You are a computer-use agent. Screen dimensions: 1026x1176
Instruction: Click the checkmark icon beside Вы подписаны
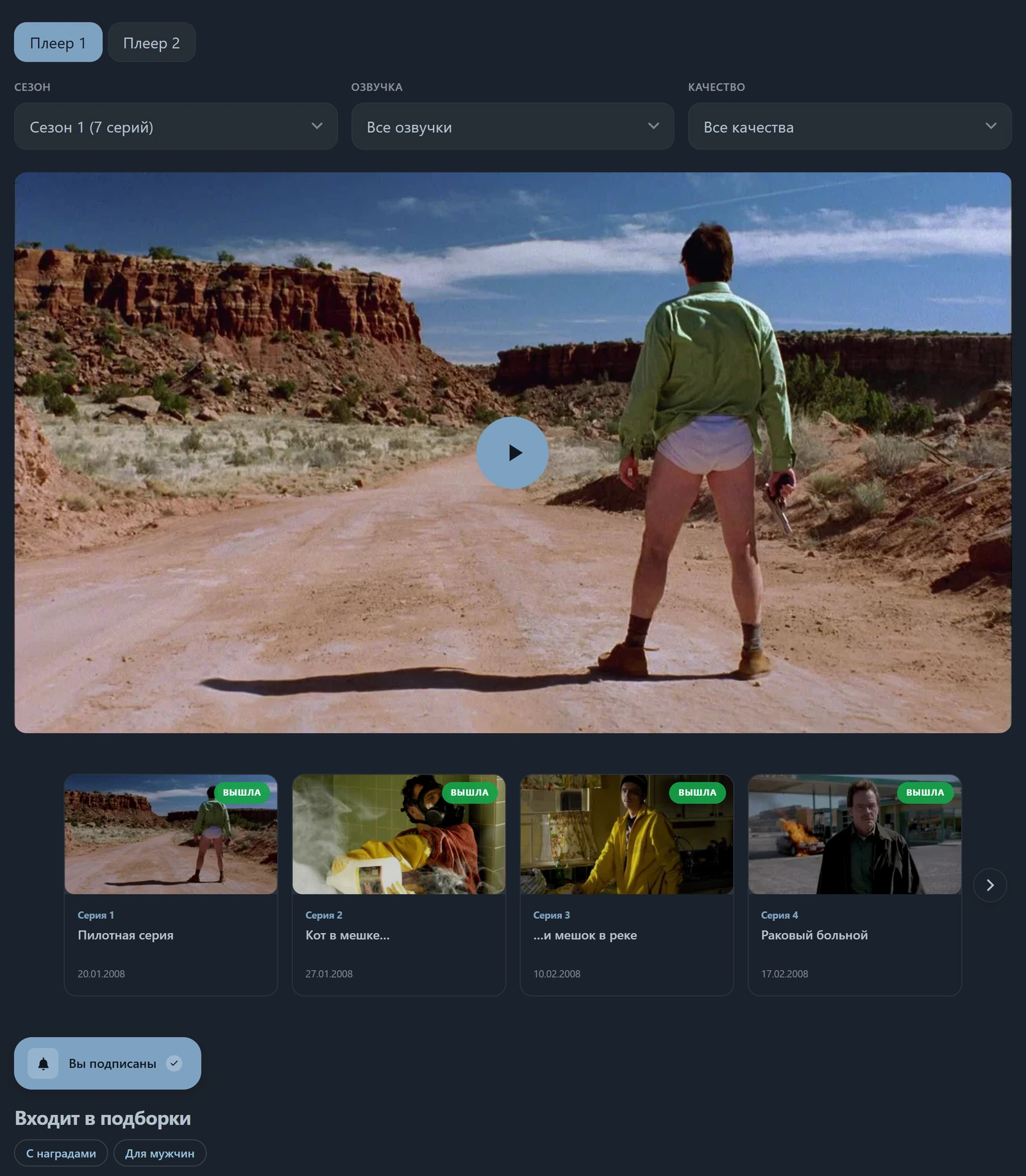(x=174, y=1063)
